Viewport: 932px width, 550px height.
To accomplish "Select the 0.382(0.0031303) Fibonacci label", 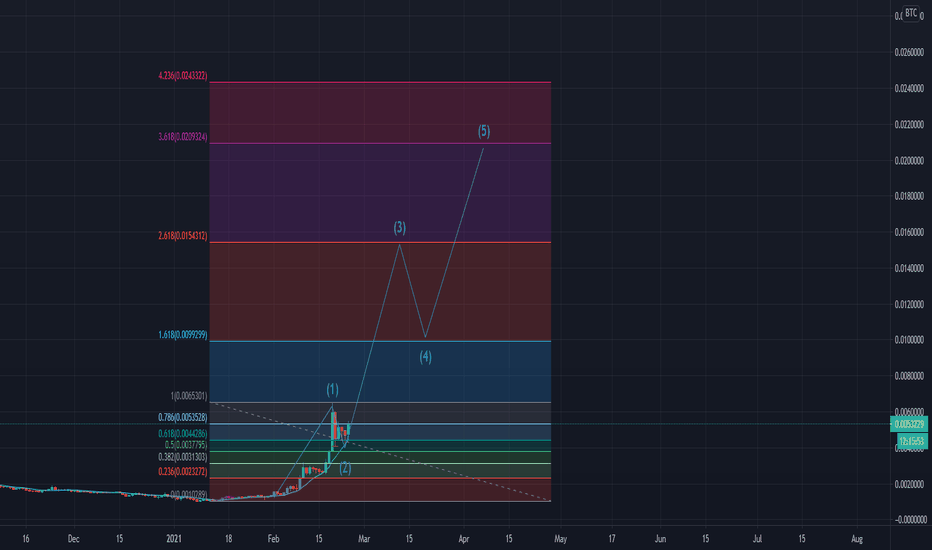I will coord(183,457).
